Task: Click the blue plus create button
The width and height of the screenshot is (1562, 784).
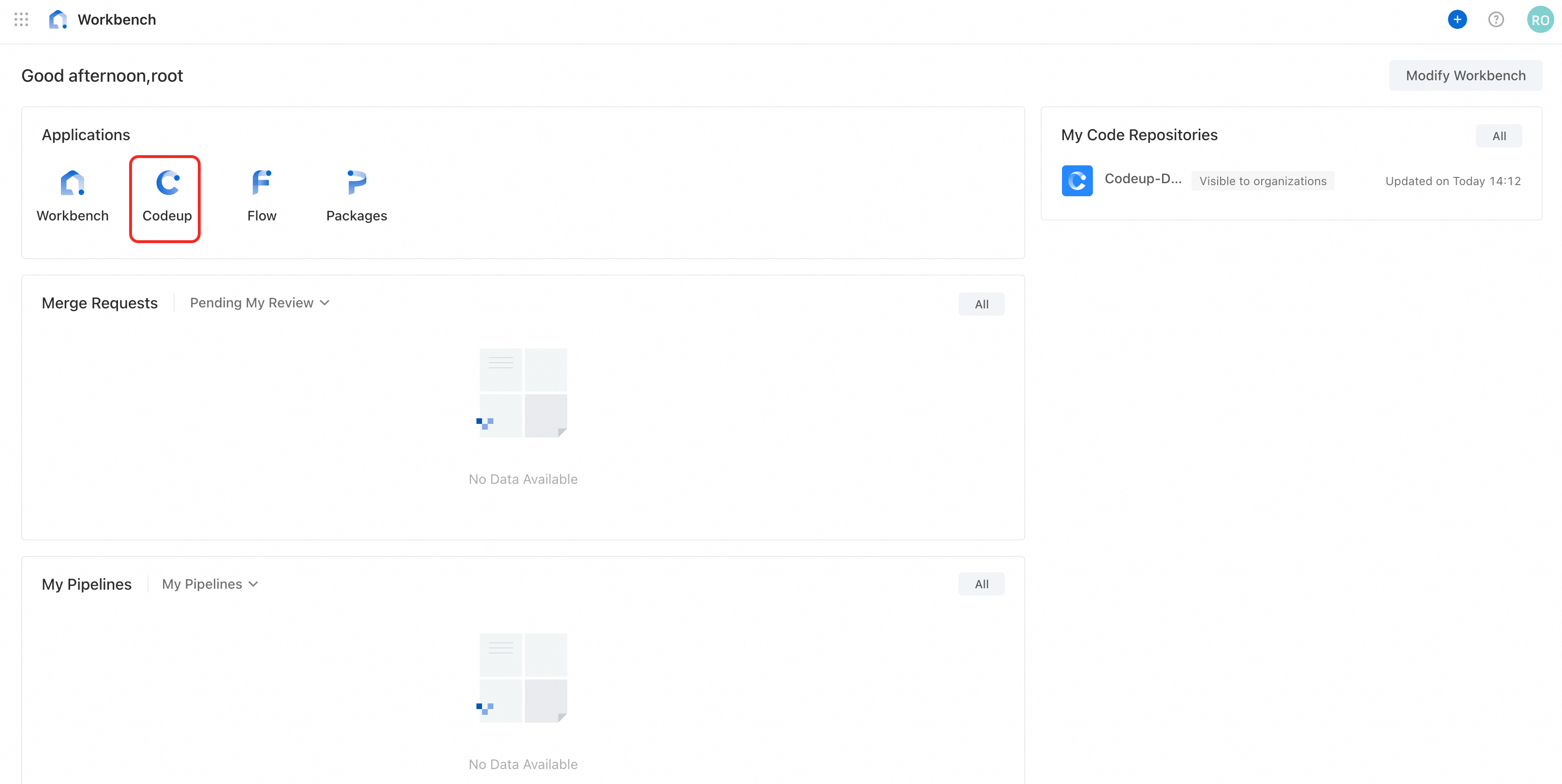Action: click(x=1457, y=19)
